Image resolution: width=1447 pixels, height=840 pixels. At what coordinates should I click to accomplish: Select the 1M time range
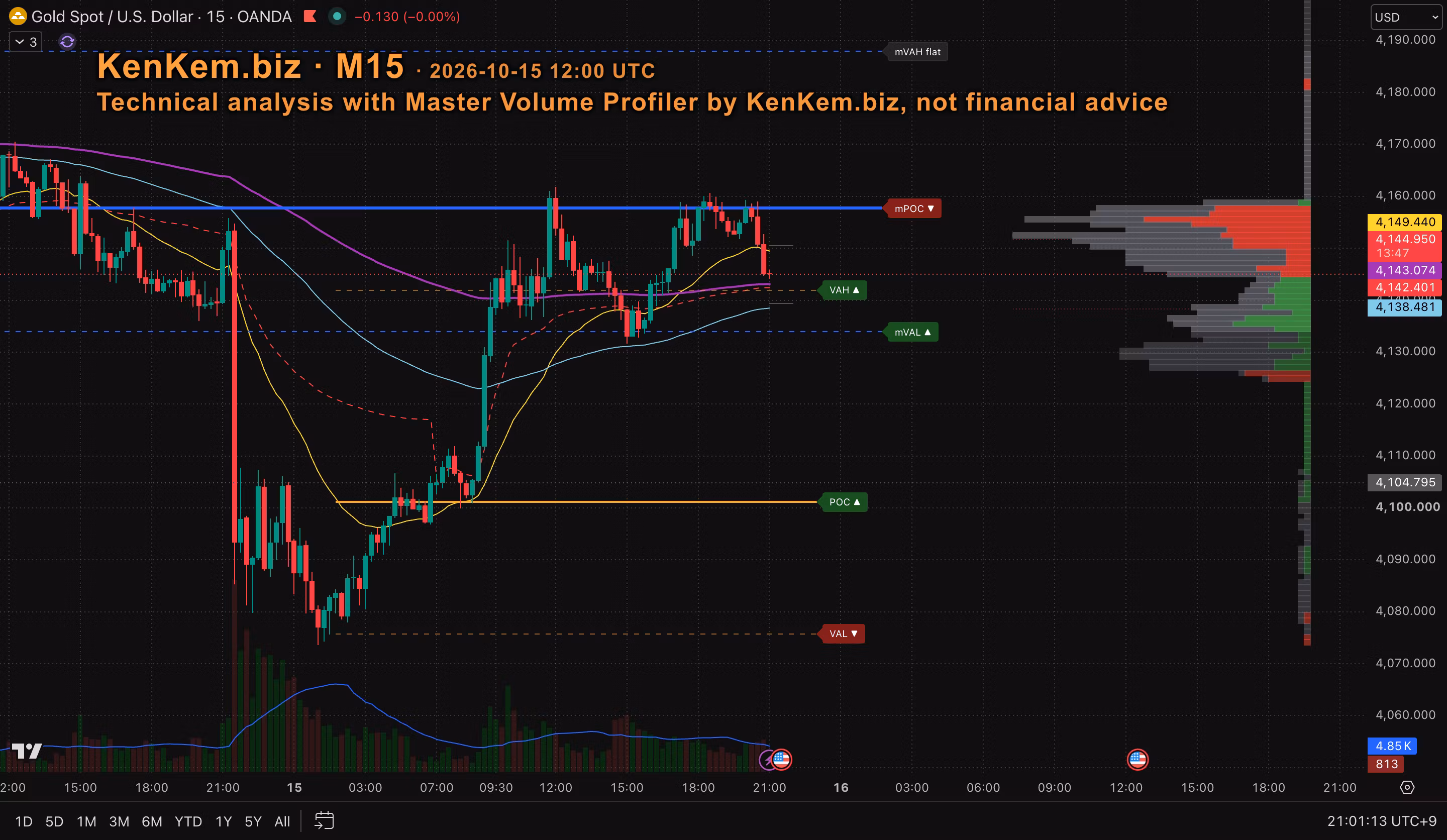pos(86,821)
